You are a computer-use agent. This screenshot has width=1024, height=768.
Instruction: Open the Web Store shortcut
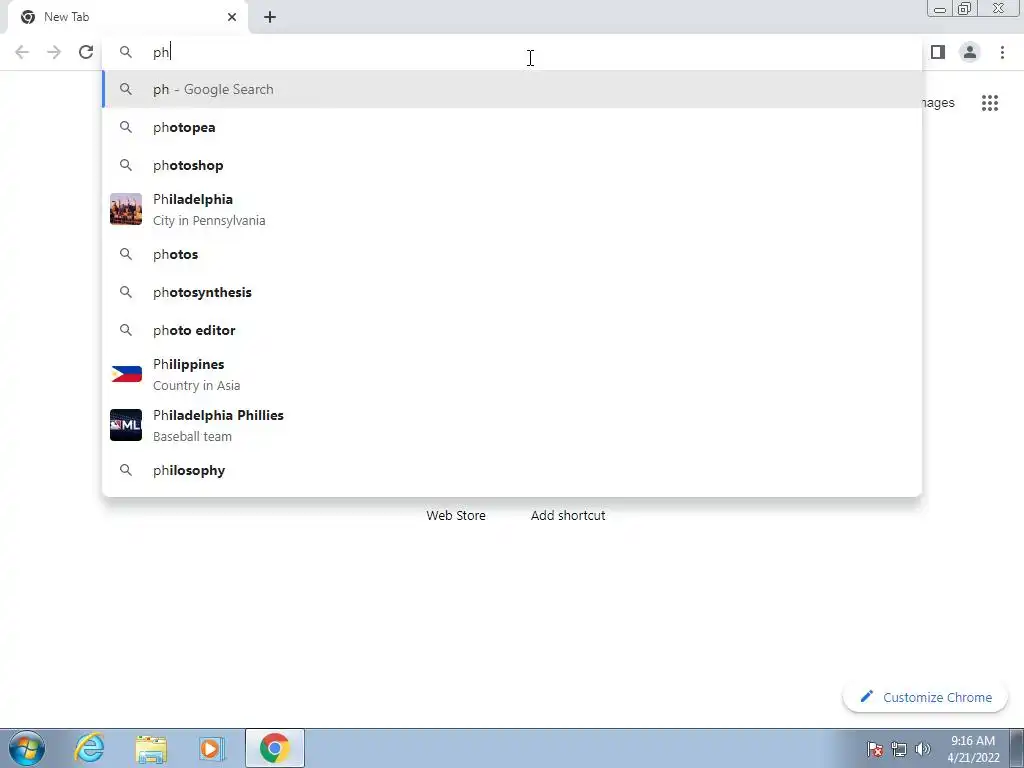tap(456, 515)
